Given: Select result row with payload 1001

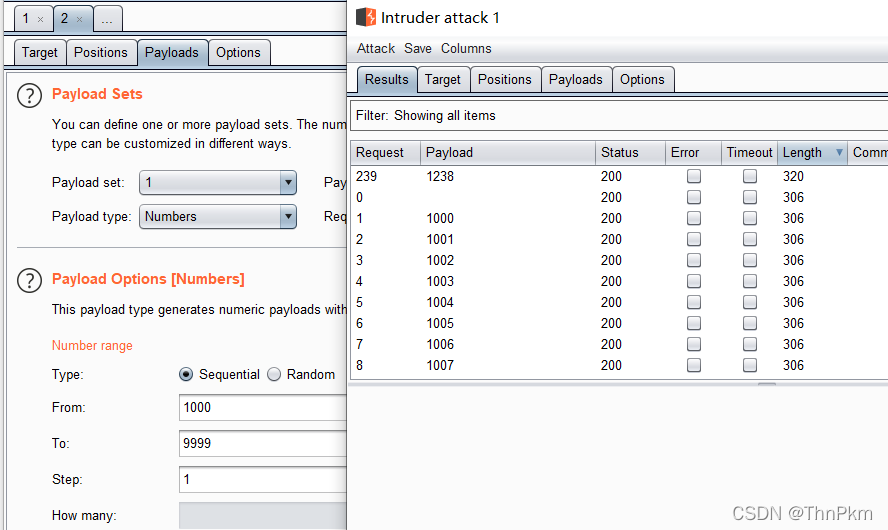Looking at the screenshot, I should point(619,239).
